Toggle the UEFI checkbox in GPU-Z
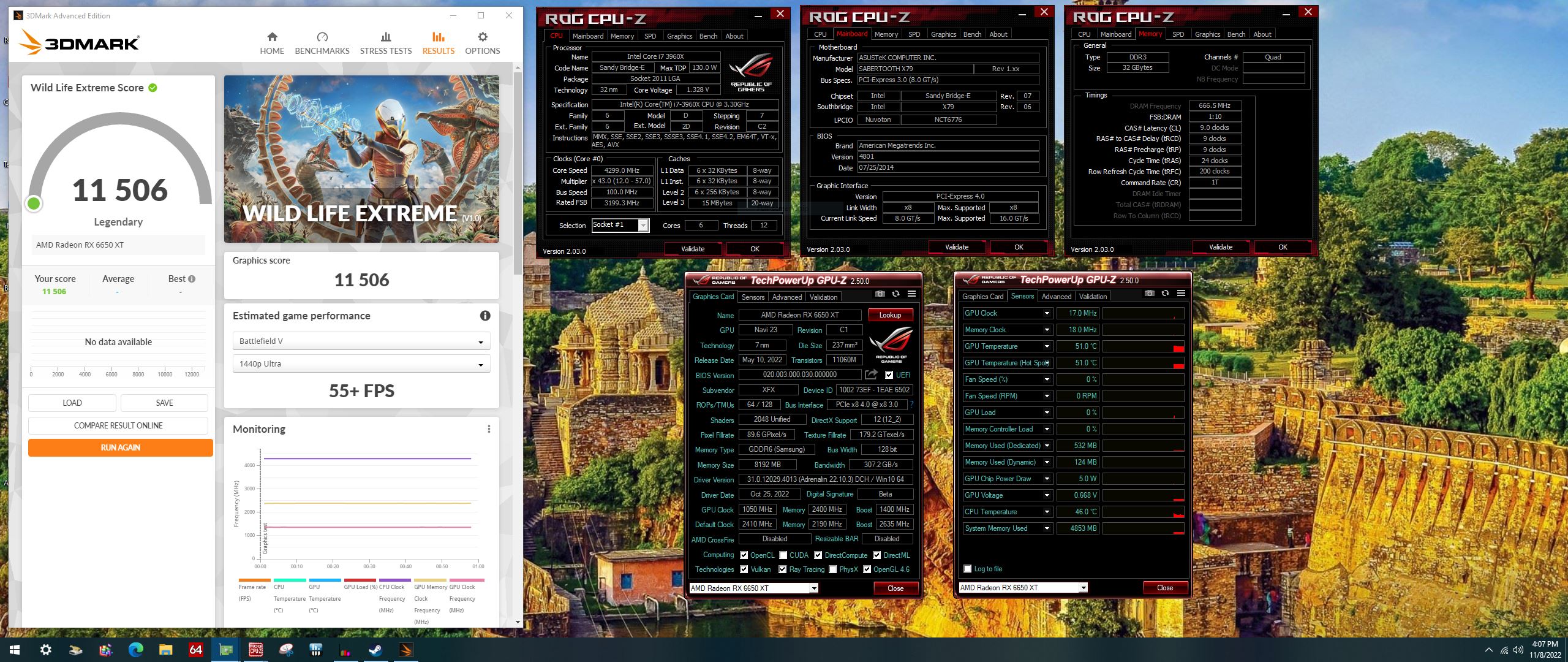The image size is (1568, 662). (889, 375)
